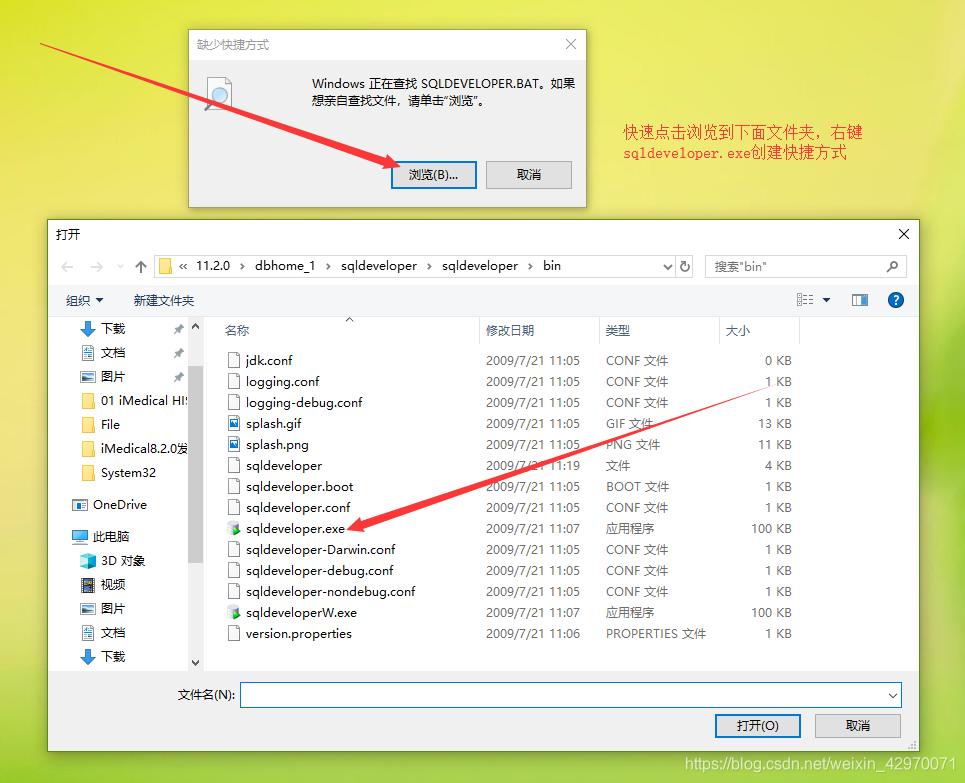The image size is (965, 783).
Task: Click the 打开(O) button
Action: [758, 726]
